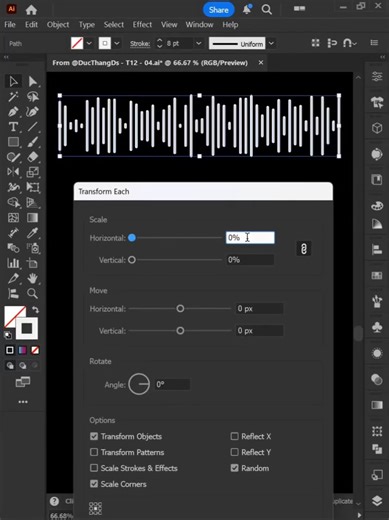
Task: Open the stroke weight dropdown
Action: [199, 43]
